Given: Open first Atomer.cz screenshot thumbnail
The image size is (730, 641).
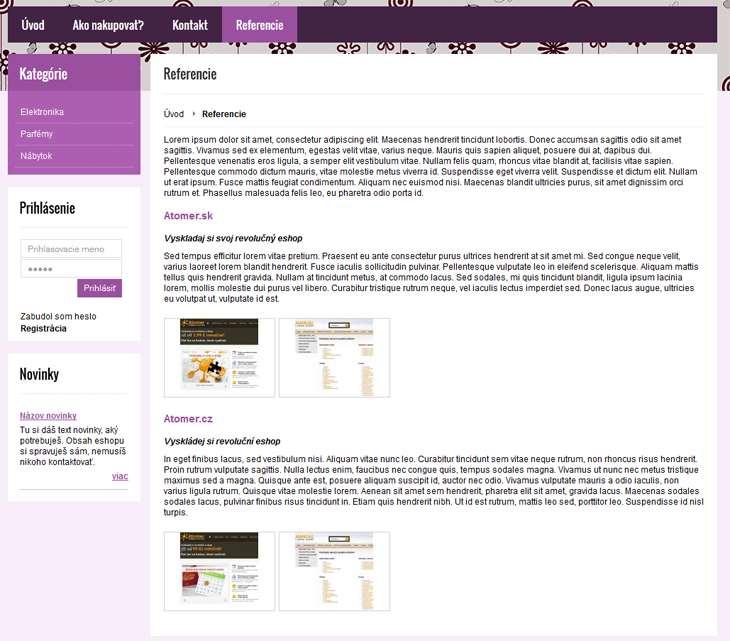Looking at the screenshot, I should point(219,570).
